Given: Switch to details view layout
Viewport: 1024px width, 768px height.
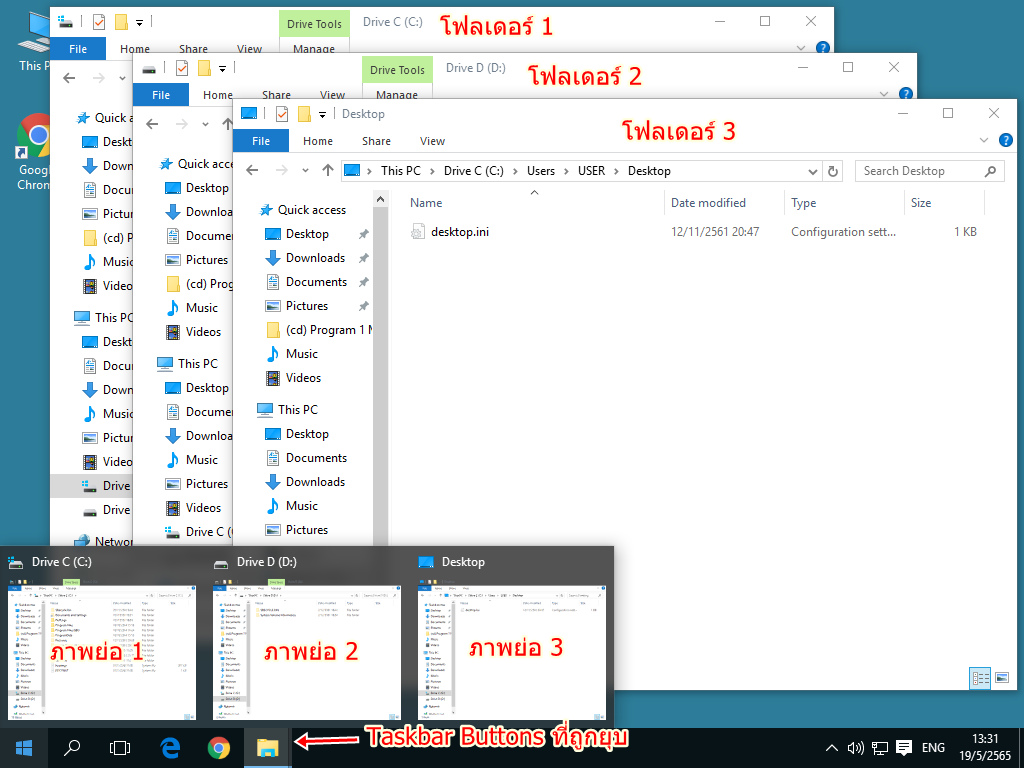Looking at the screenshot, I should [x=980, y=678].
